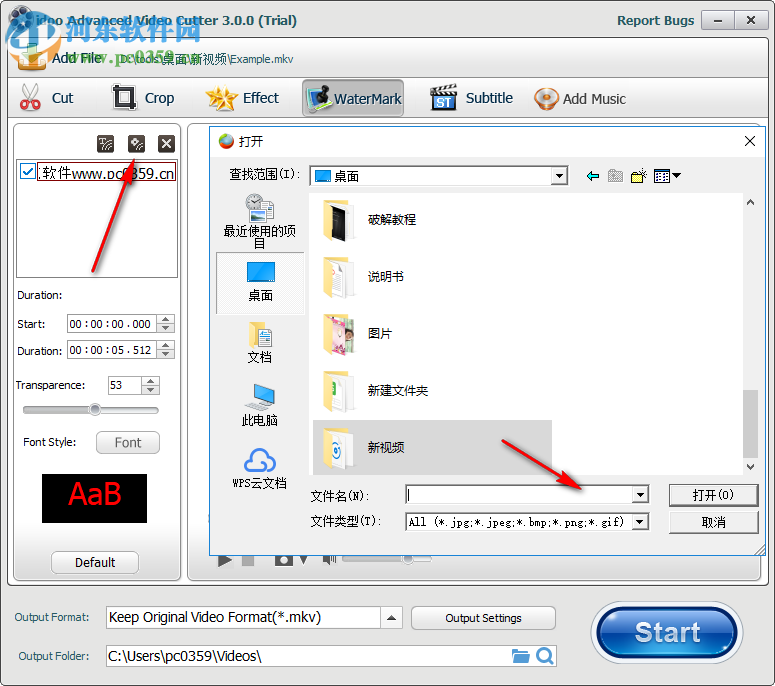This screenshot has height=686, width=775.
Task: Select the Cut scissors tool
Action: 46,98
